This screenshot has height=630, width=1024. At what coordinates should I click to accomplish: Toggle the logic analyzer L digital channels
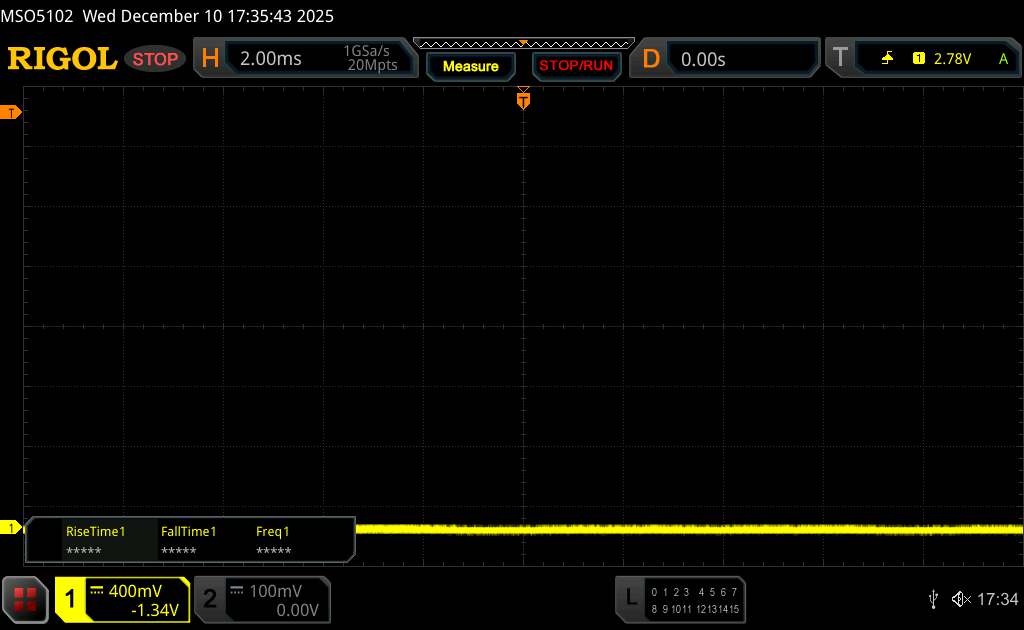click(x=680, y=599)
